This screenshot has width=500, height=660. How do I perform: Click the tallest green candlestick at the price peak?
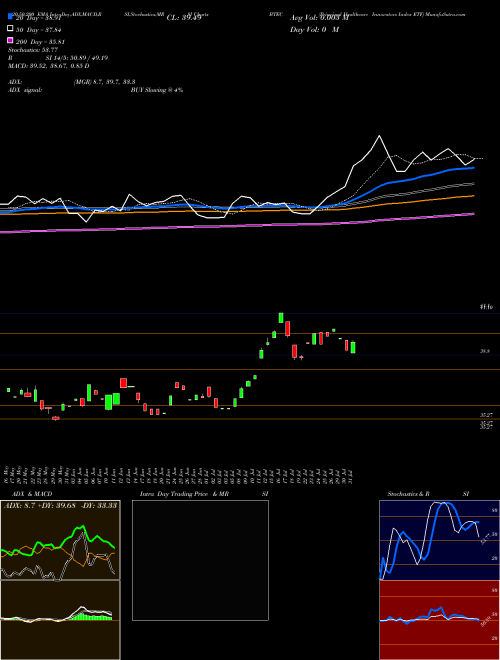pyautogui.click(x=281, y=318)
